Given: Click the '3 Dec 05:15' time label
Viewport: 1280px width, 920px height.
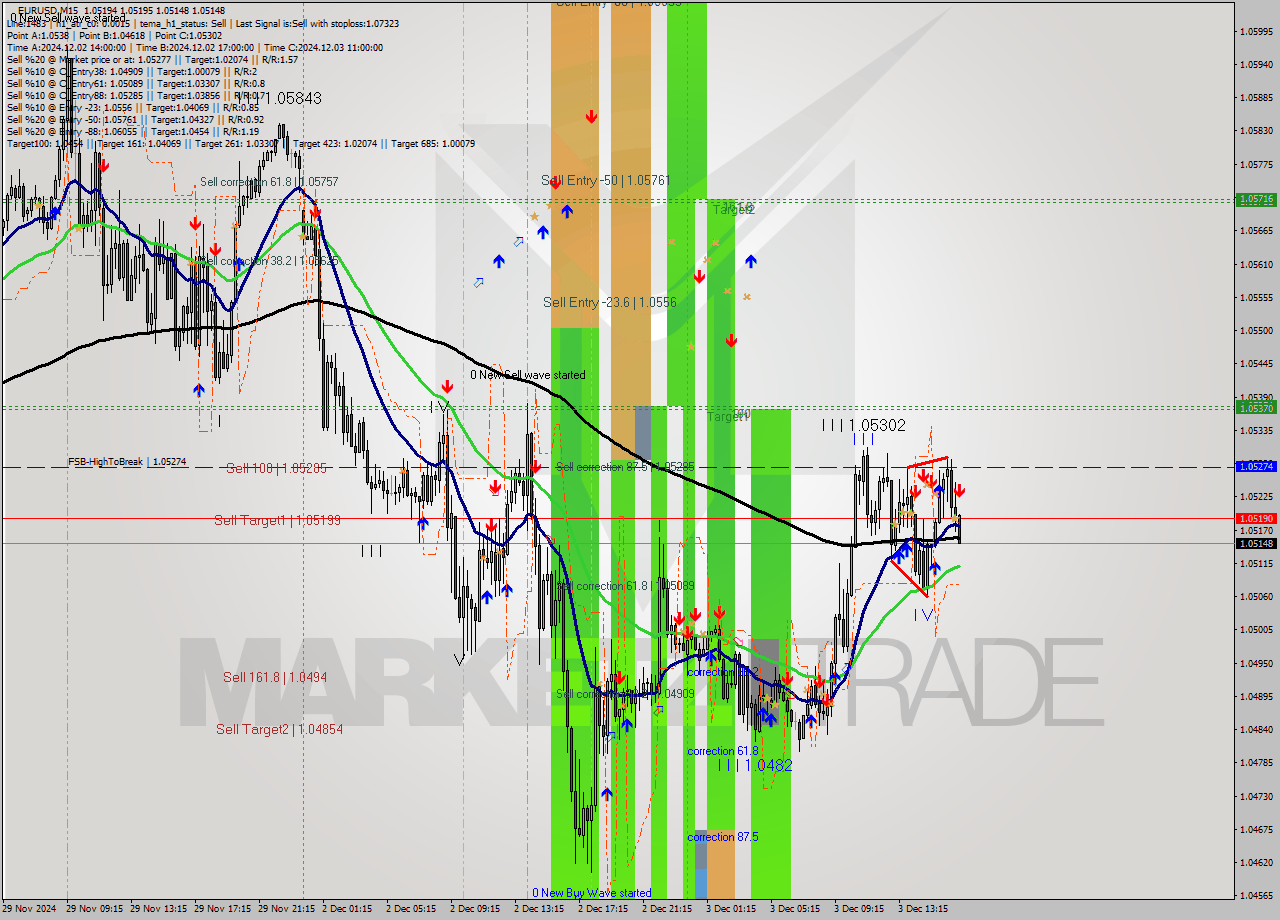Looking at the screenshot, I should tap(795, 909).
